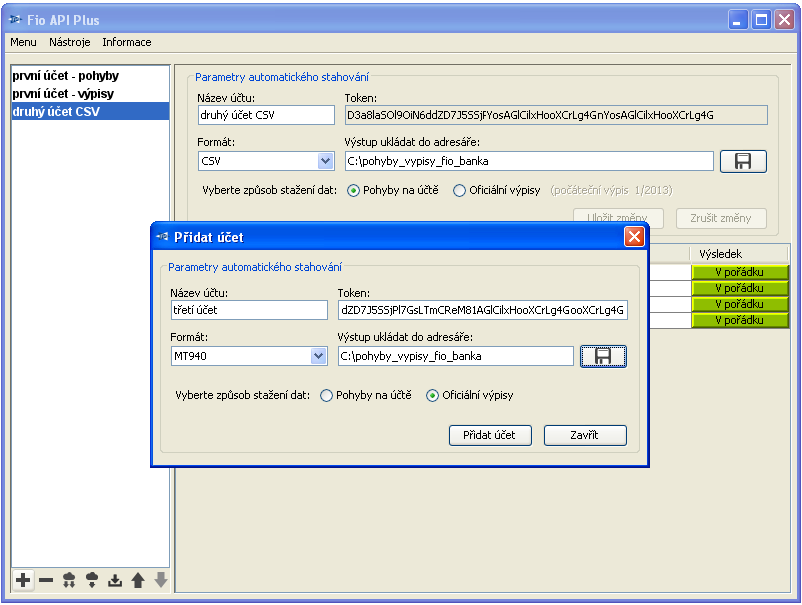Choose 'Oficiální výpisy' radio in main panel
This screenshot has height=605, width=802.
pos(459,191)
